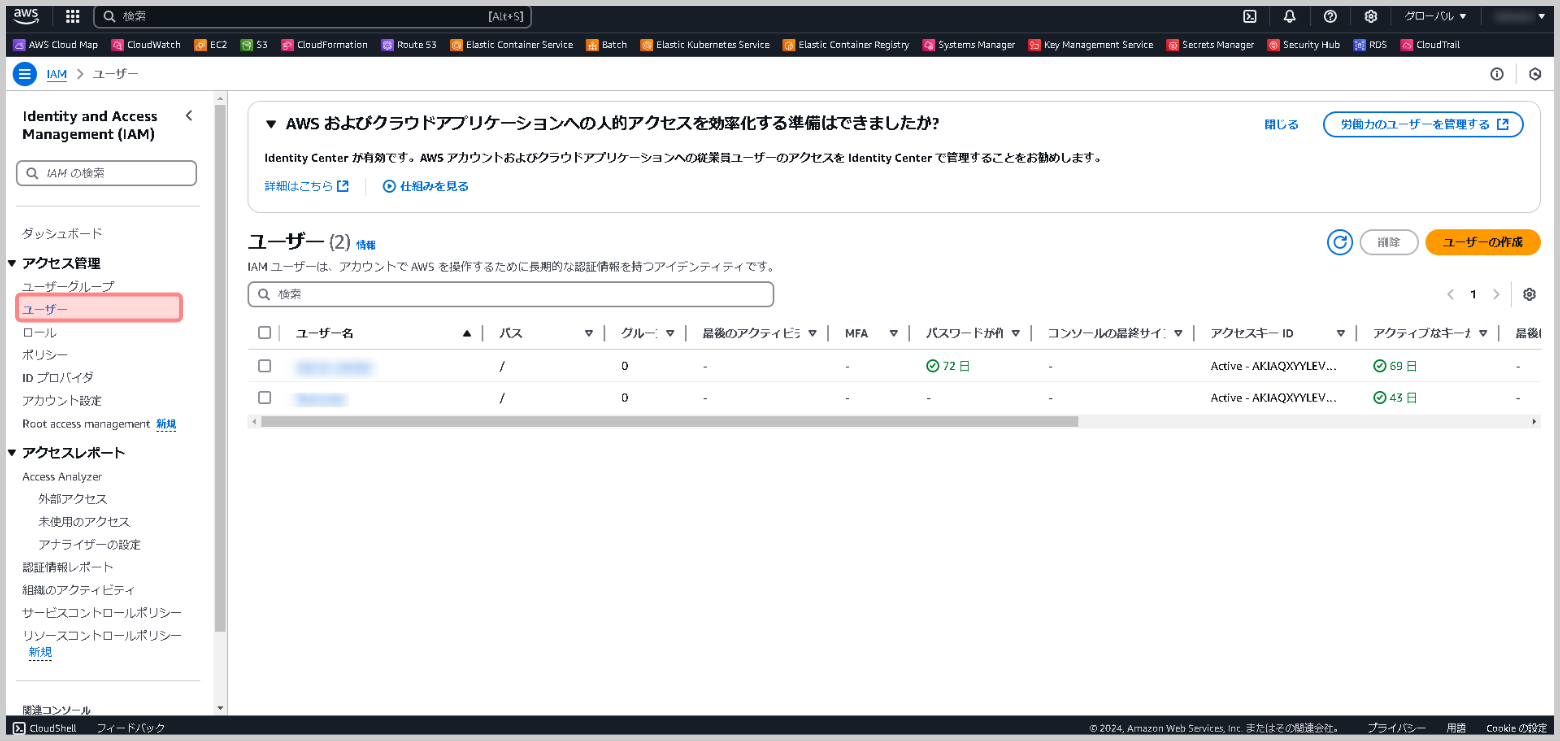Open the グローバル region dropdown
Screen dimensions: 1560x741
[1435, 16]
